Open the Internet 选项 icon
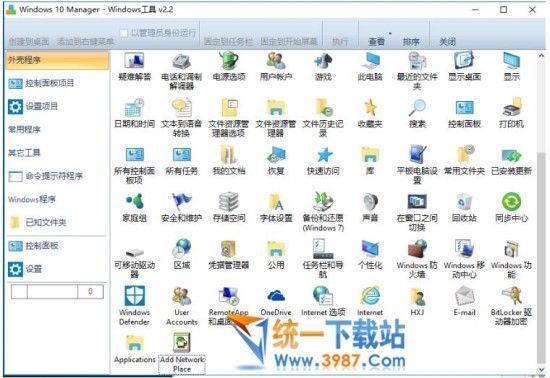550x378 pixels. tap(323, 301)
